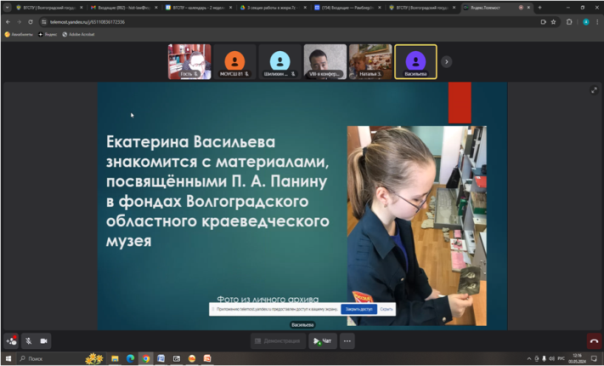Image resolution: width=604 pixels, height=366 pixels.
Task: Open File Explorer from the taskbar
Action: tap(115, 359)
